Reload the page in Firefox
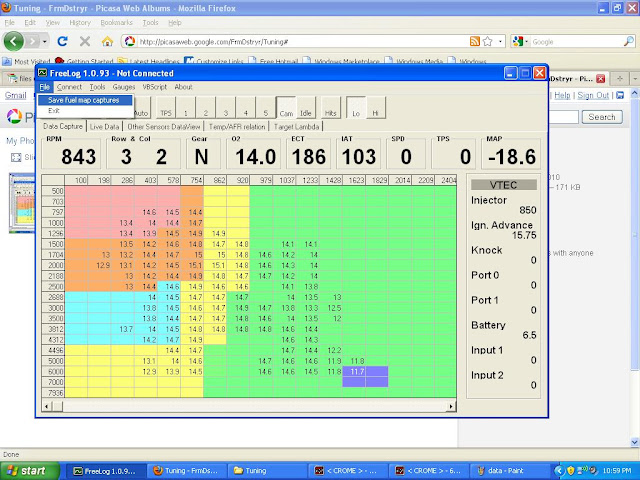The width and height of the screenshot is (640, 480). tap(62, 41)
